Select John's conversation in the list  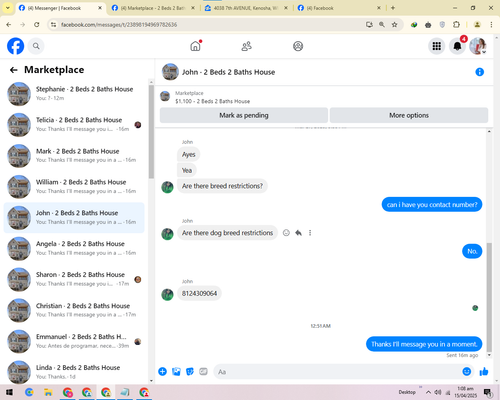pos(74,217)
